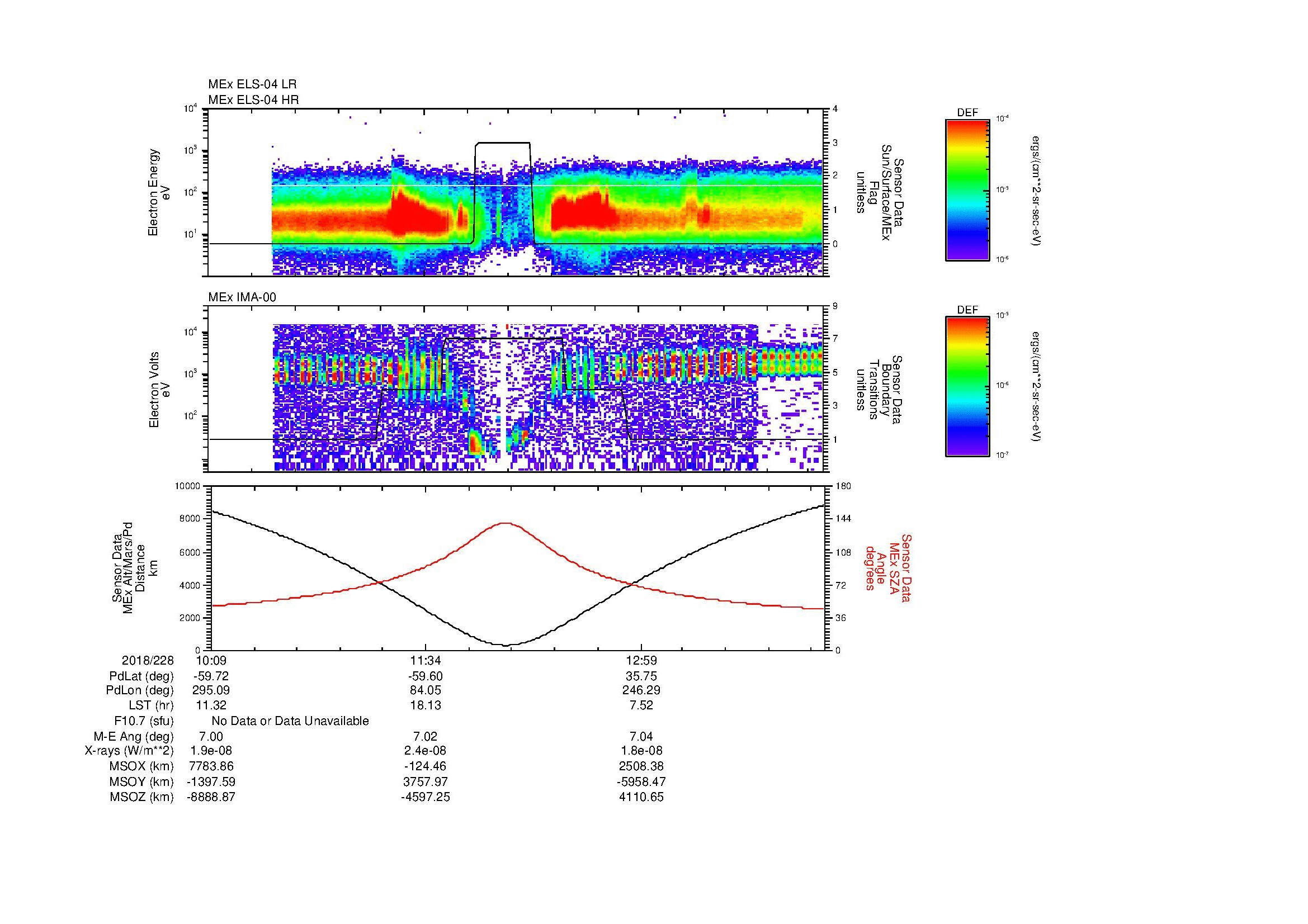Image resolution: width=1308 pixels, height=924 pixels.
Task: Click the X-rays value '2.4e-08'
Action: 426,751
